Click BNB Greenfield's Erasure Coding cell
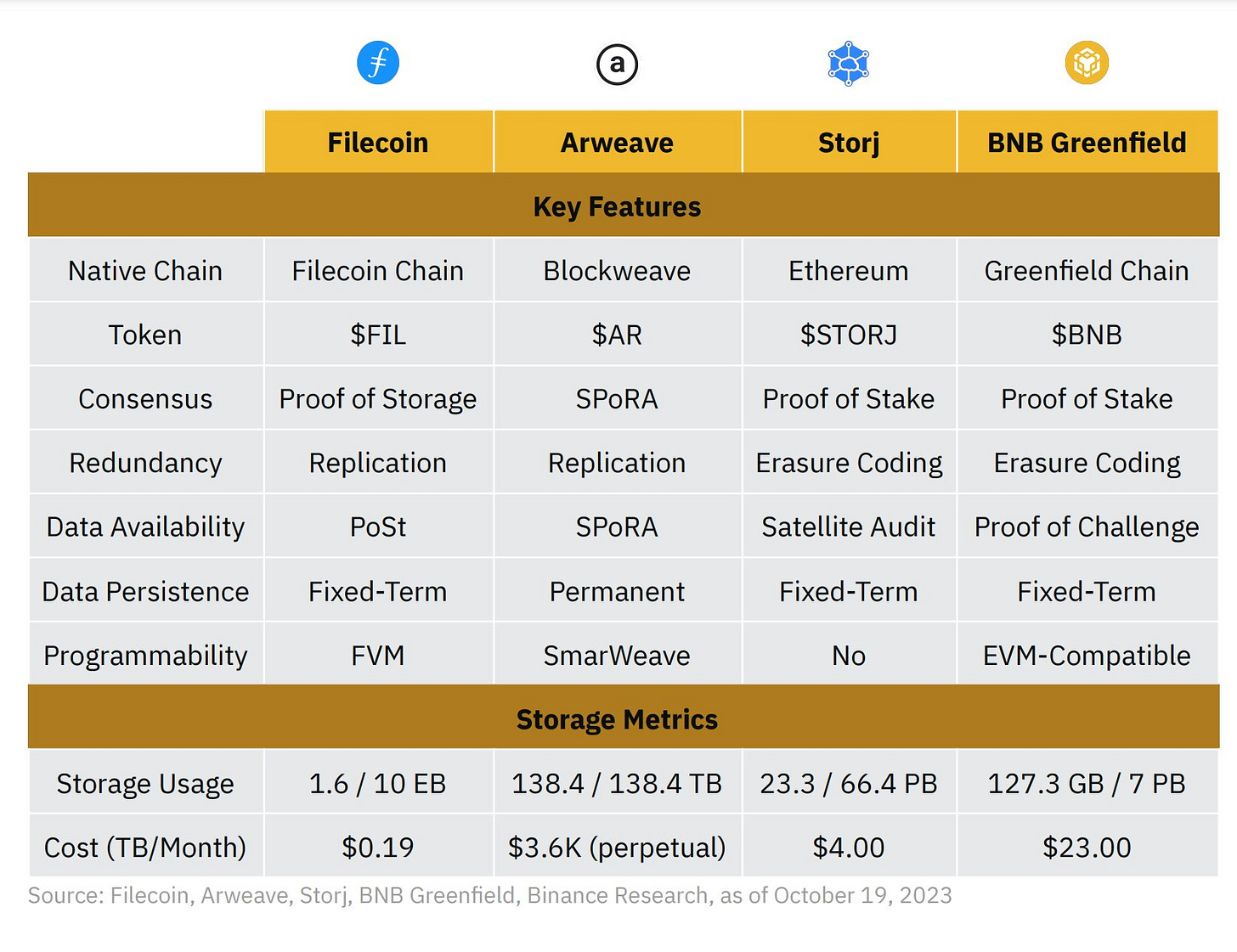 tap(1087, 463)
